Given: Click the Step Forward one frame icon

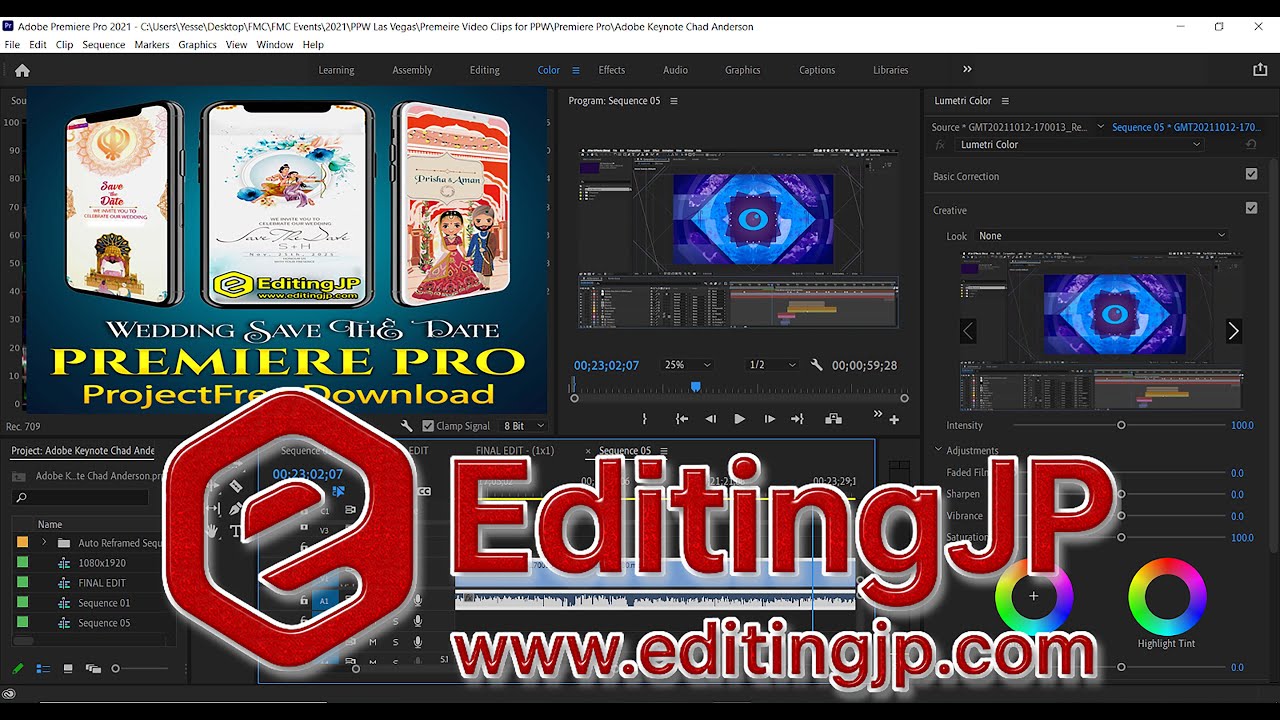Looking at the screenshot, I should coord(769,419).
